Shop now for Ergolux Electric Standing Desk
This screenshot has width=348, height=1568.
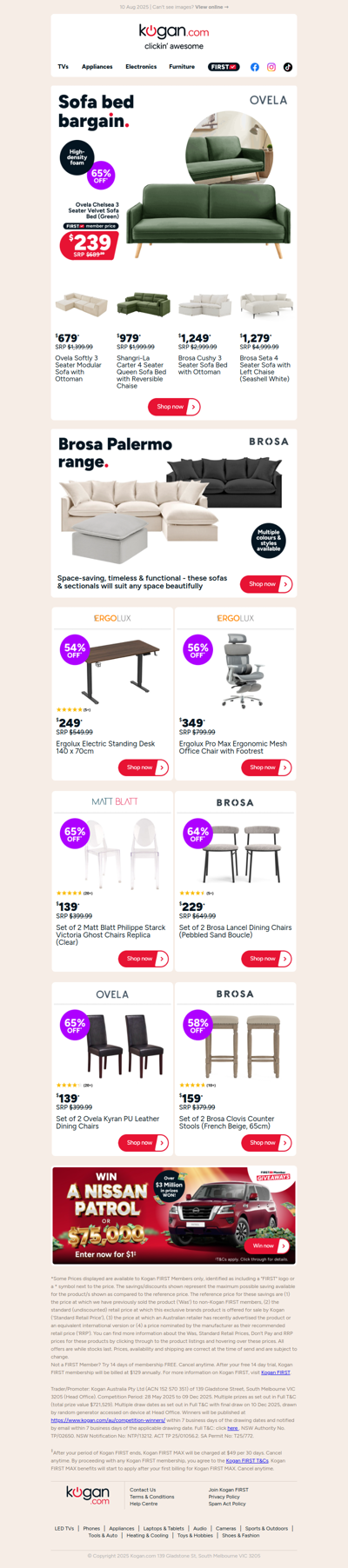(x=144, y=767)
